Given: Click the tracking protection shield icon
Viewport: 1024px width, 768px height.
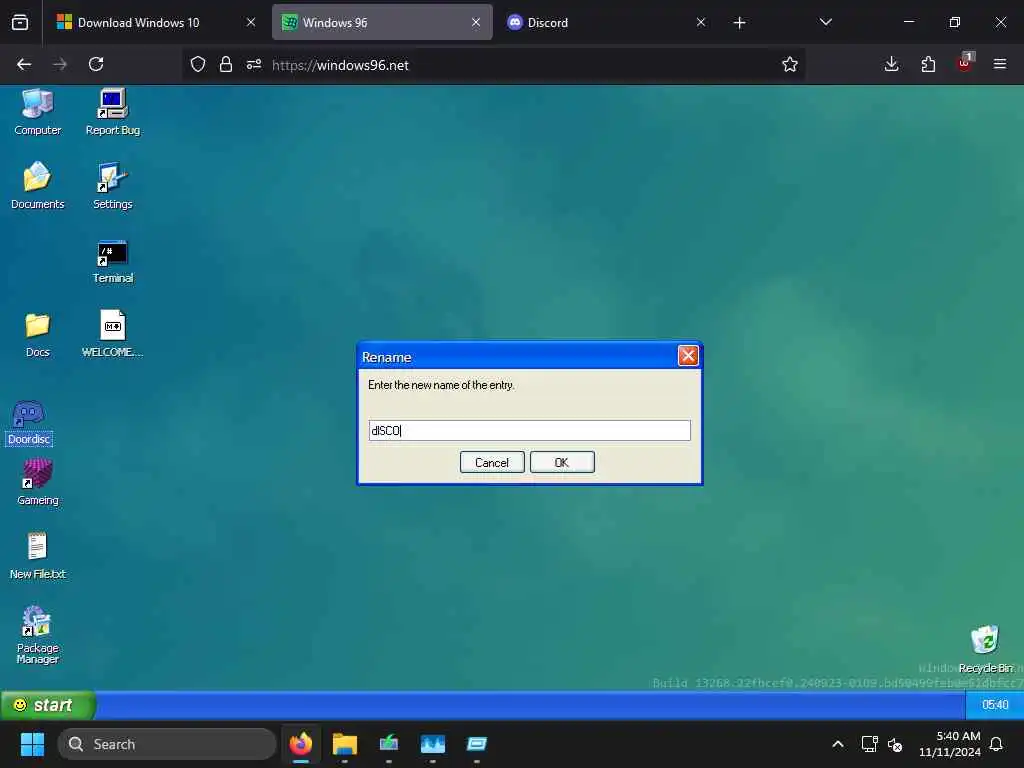Looking at the screenshot, I should click(x=198, y=64).
